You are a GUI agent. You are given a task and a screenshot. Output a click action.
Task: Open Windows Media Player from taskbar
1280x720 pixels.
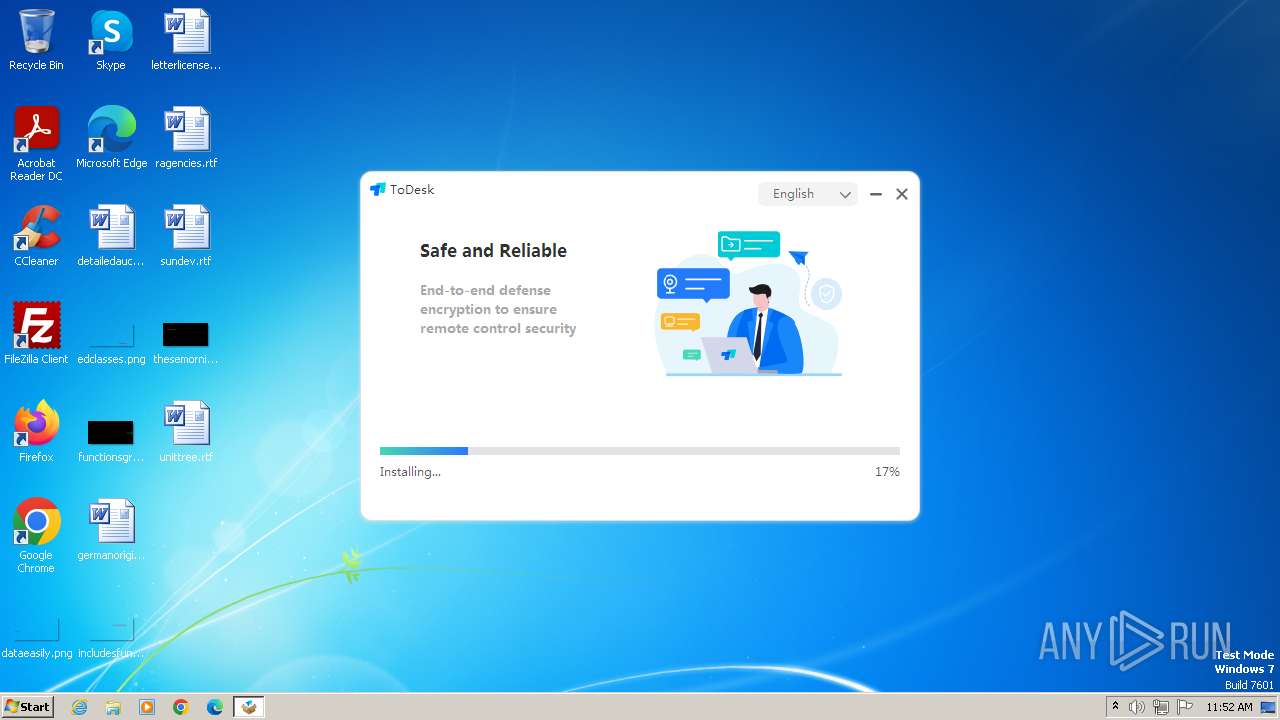click(x=147, y=707)
